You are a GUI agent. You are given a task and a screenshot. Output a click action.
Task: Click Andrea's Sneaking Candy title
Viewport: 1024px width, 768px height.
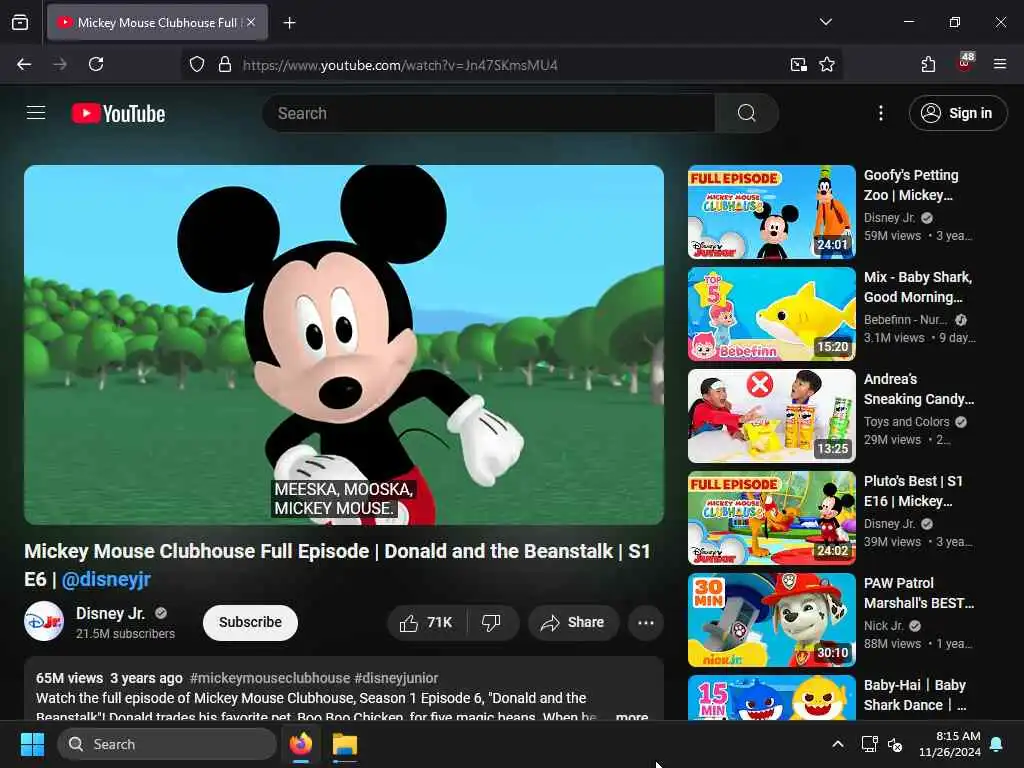point(918,389)
